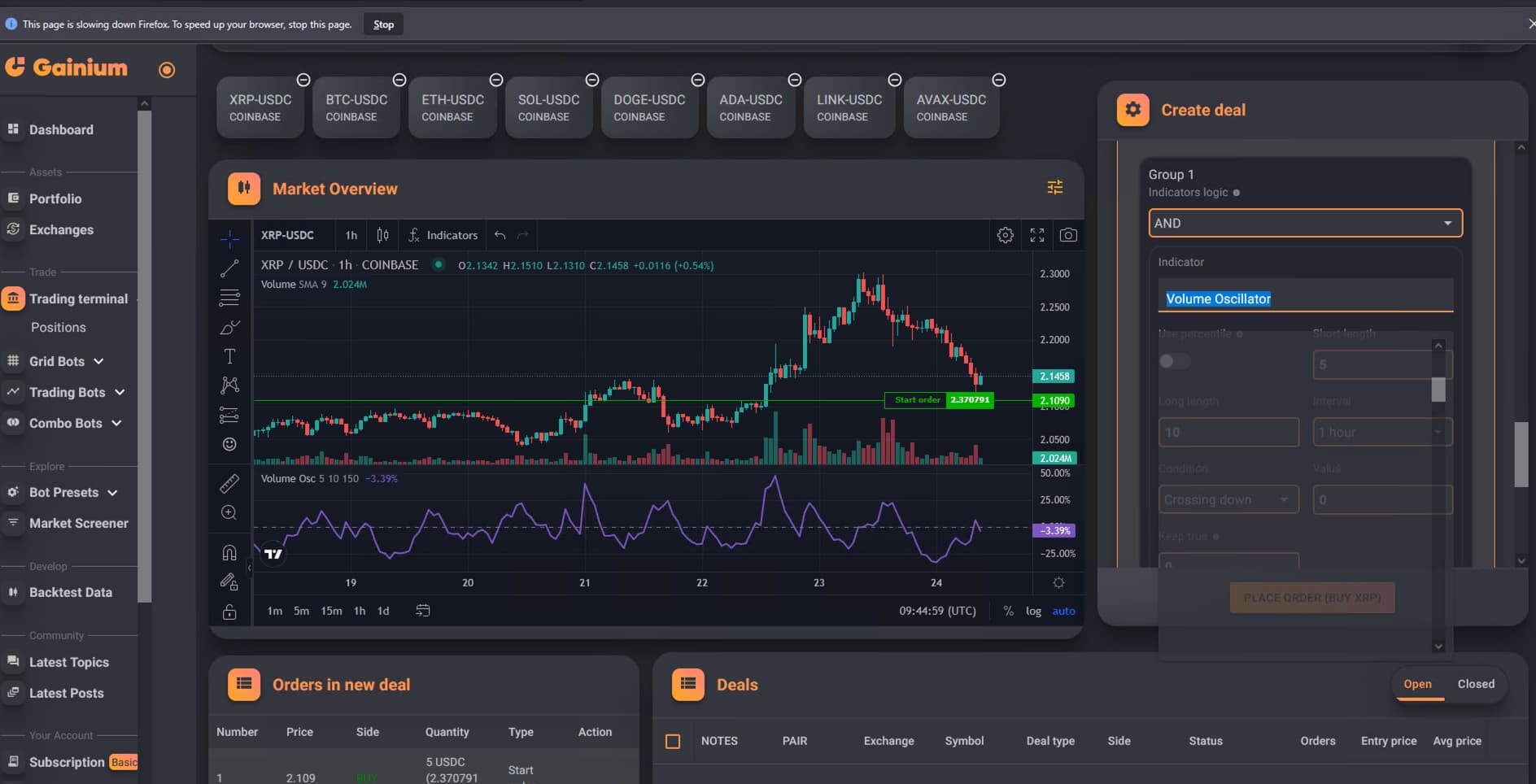Click PLACE ORDER (BUY XRP) button
This screenshot has width=1536, height=784.
point(1312,598)
